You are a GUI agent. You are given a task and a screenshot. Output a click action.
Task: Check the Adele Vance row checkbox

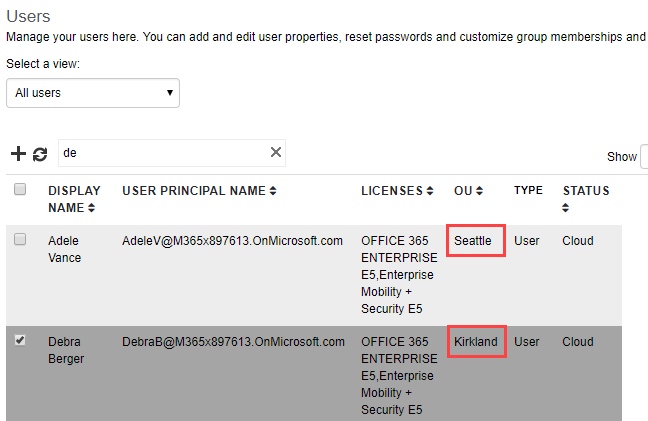tap(20, 240)
